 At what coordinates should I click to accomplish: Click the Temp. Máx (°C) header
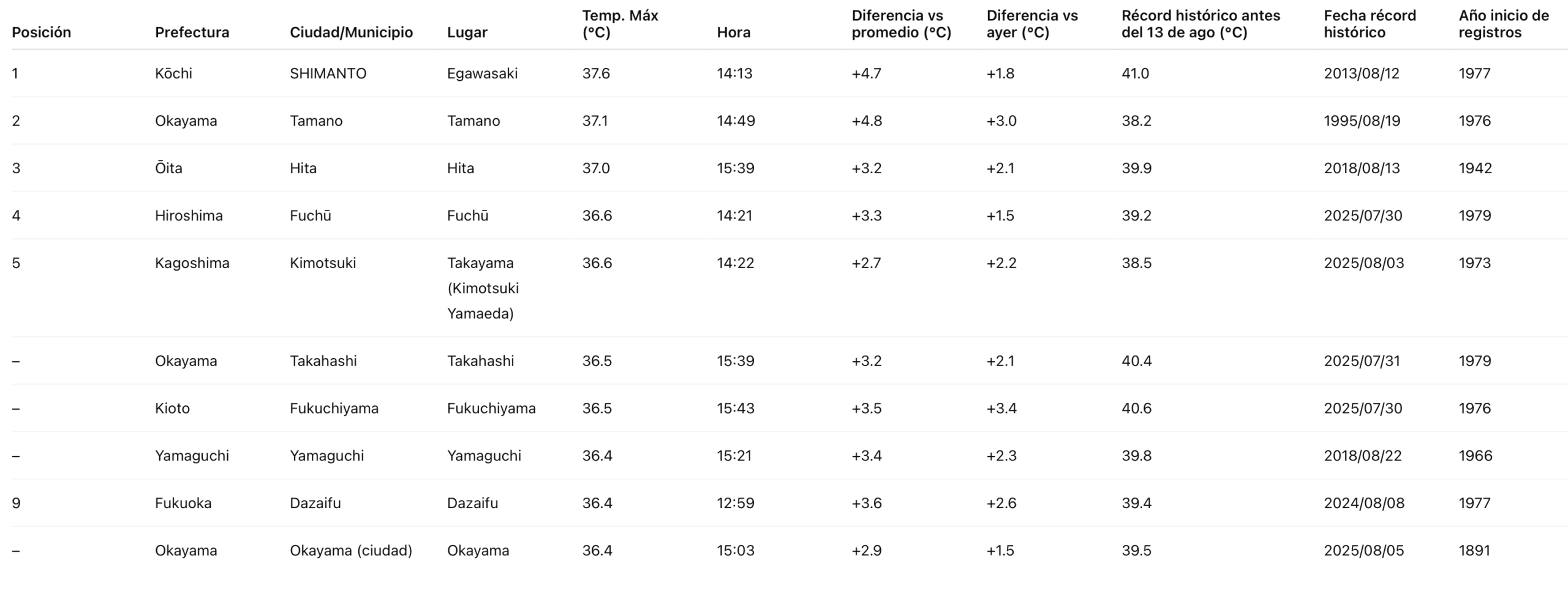pos(620,24)
